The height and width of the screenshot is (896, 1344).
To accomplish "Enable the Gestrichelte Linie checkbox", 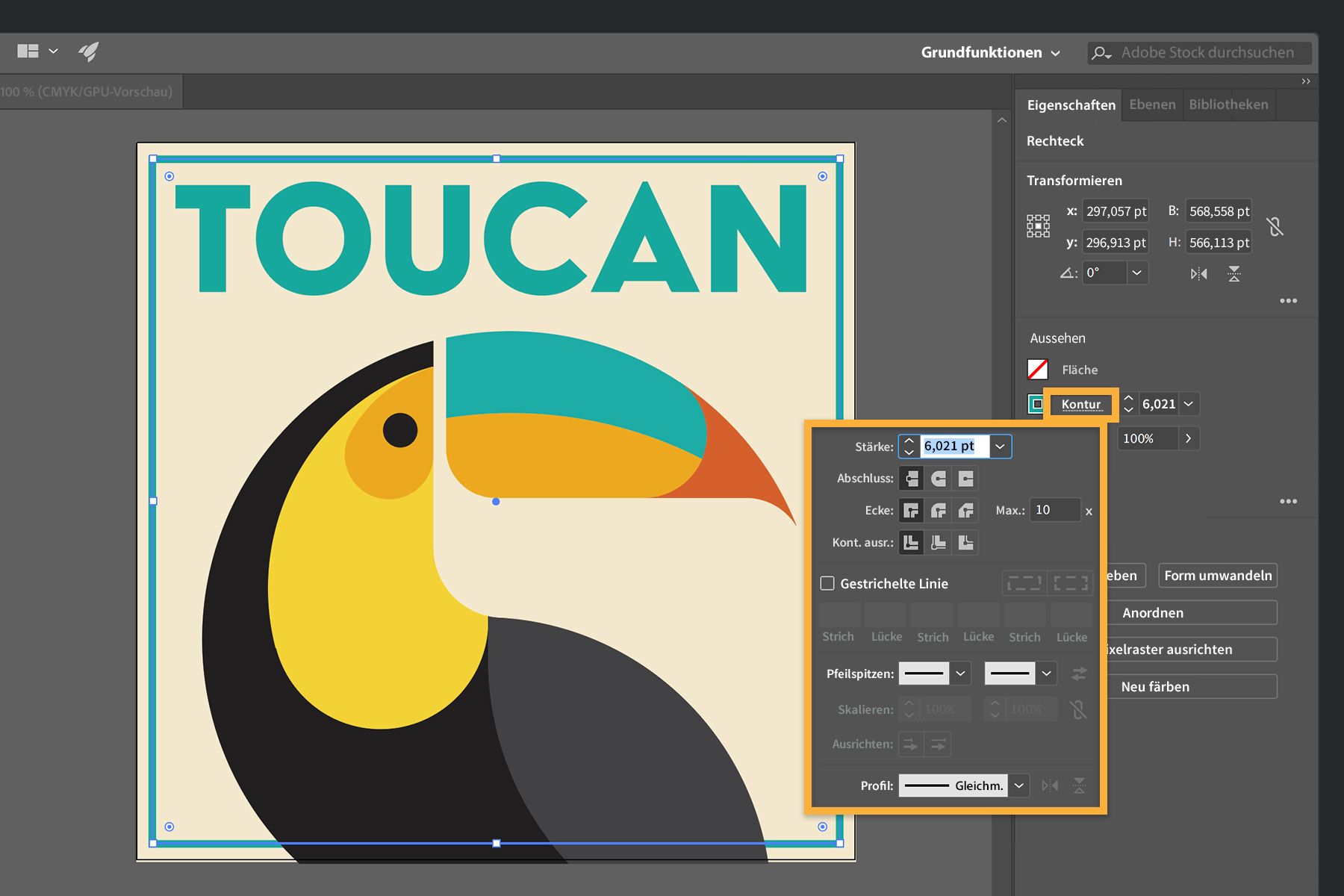I will (827, 583).
